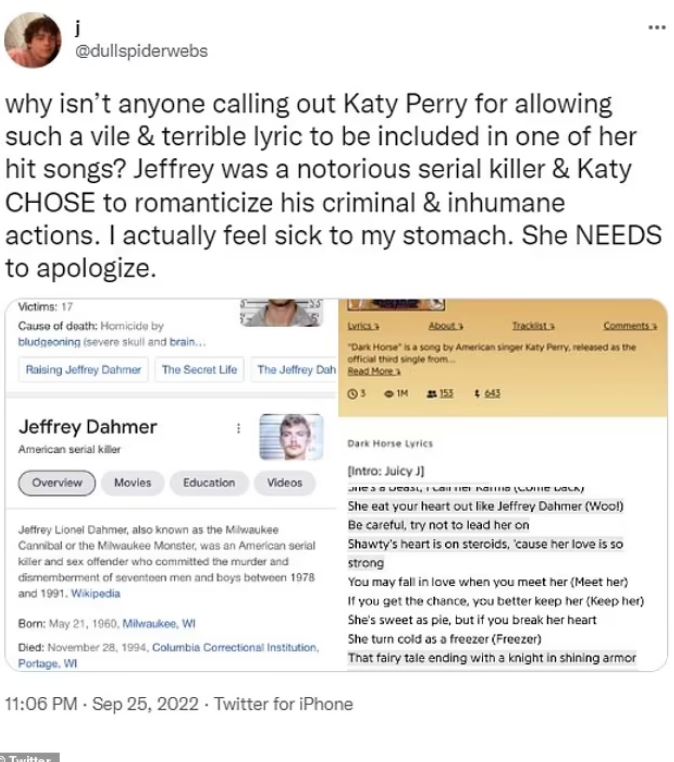
Task: Open the tweet's more options ellipsis
Action: coord(656,27)
